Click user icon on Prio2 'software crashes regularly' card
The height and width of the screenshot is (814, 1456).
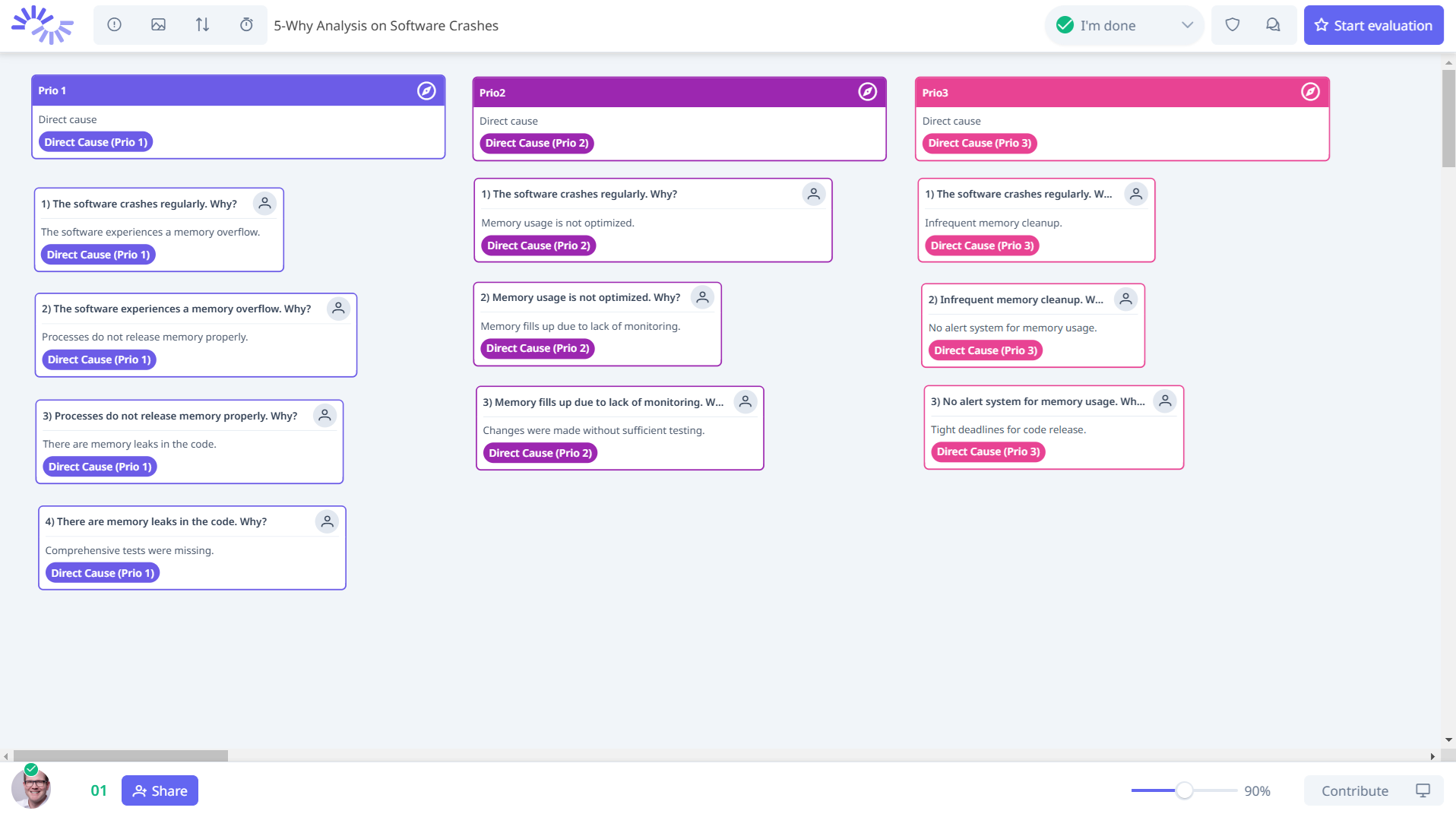coord(814,194)
